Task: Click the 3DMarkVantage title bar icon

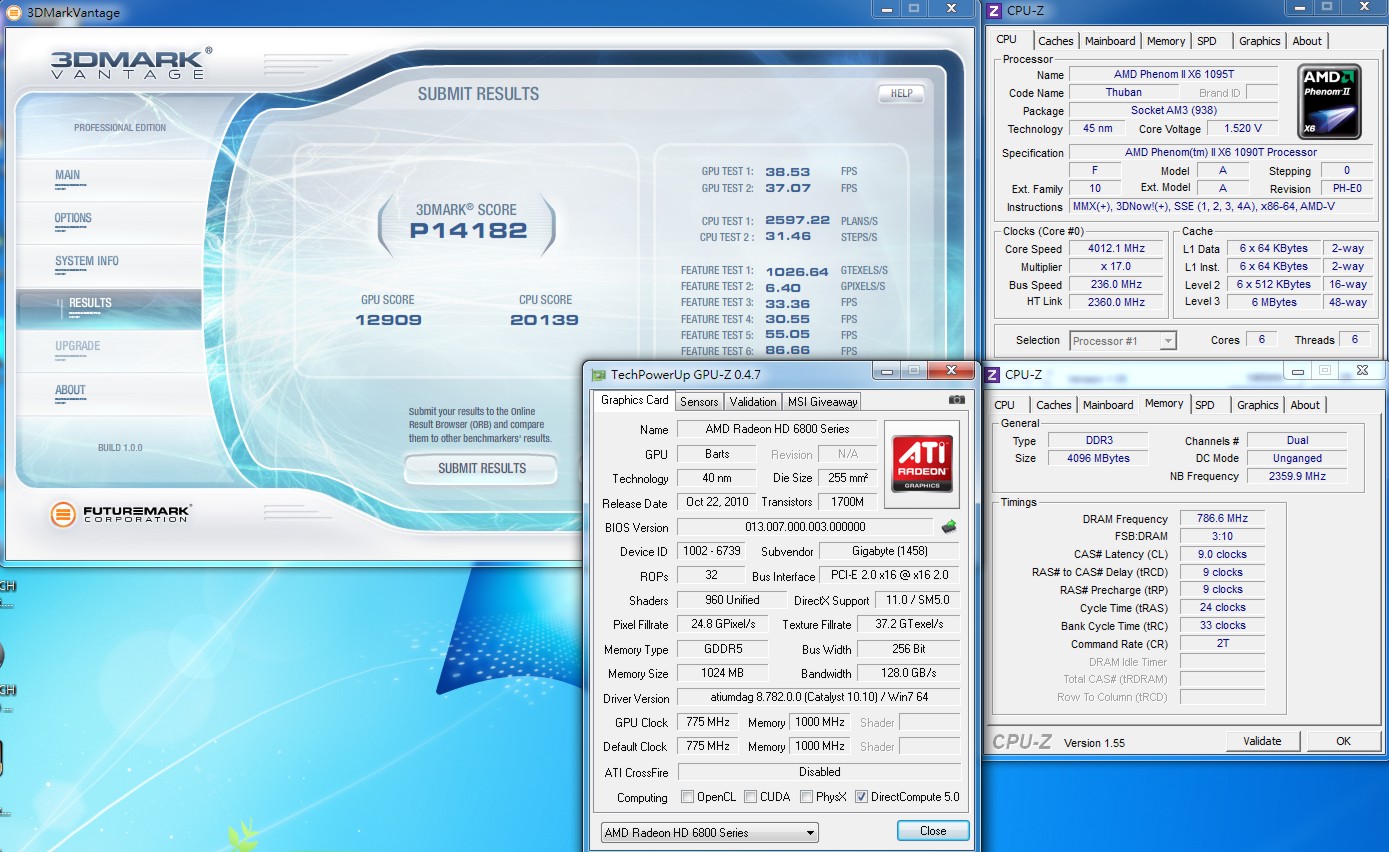Action: click(x=16, y=12)
